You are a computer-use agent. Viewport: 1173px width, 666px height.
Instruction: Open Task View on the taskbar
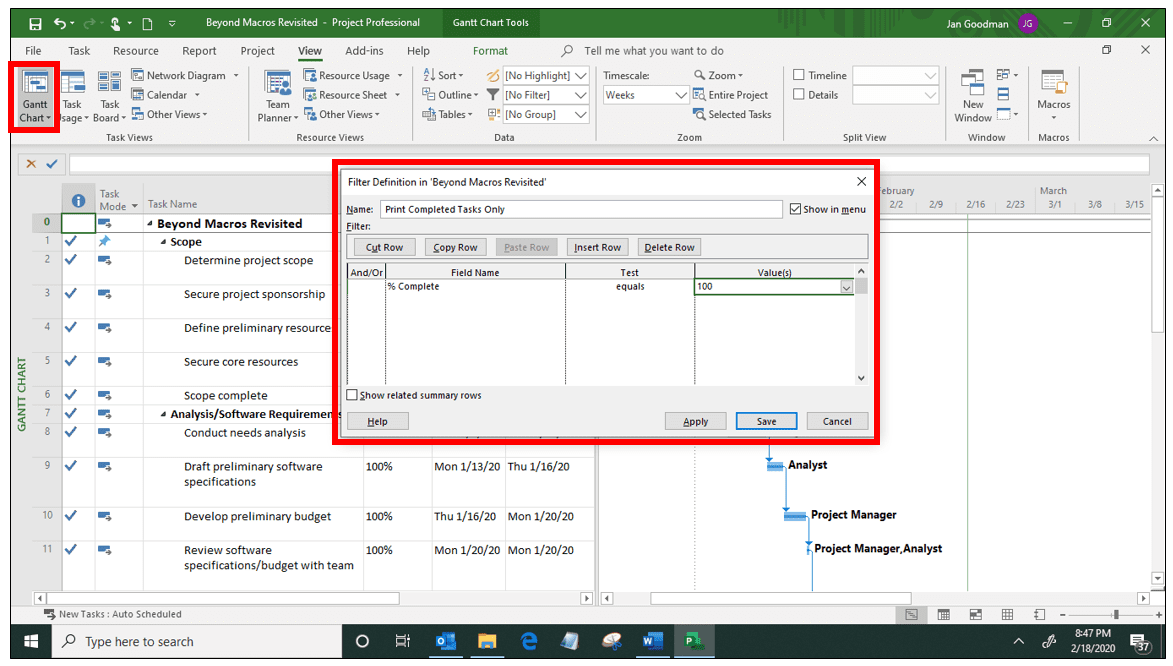coord(402,641)
